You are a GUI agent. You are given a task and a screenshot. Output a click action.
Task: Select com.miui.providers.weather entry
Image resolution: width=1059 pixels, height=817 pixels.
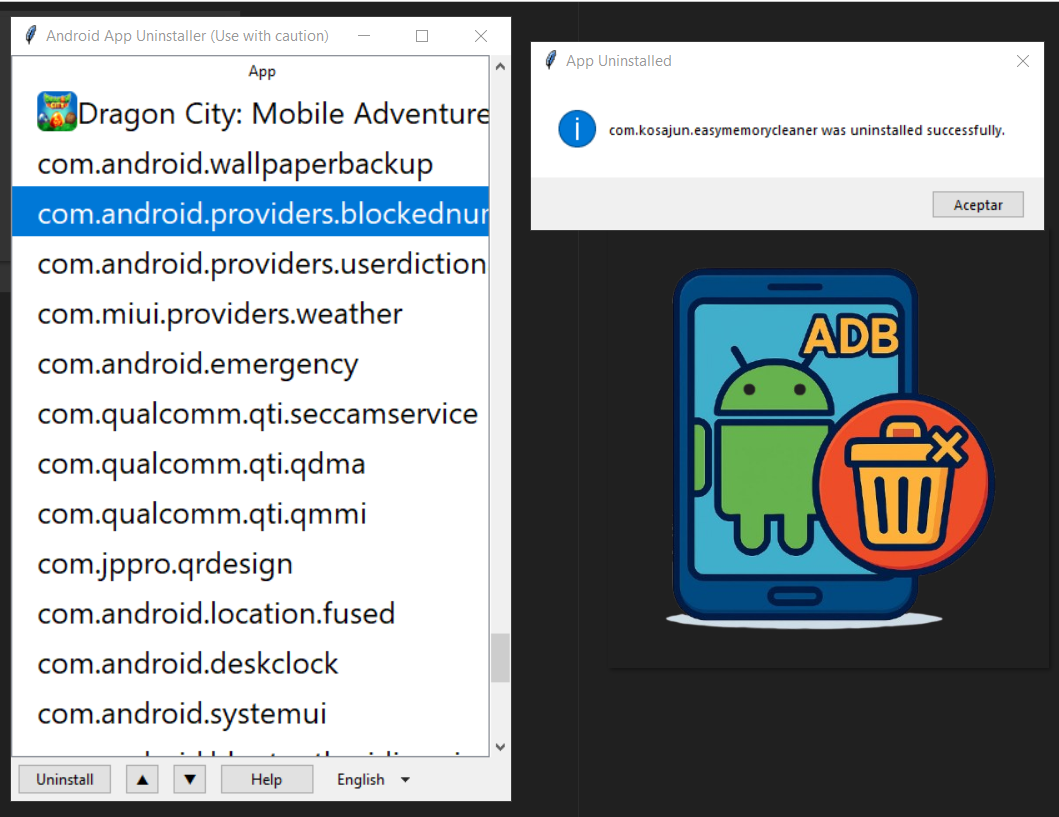[251, 313]
